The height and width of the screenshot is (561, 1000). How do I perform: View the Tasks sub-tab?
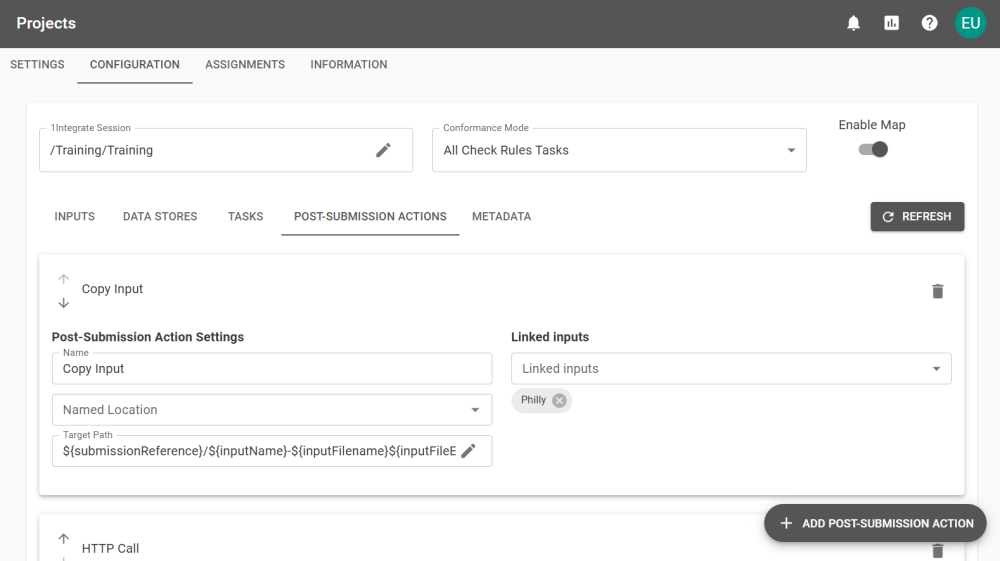(x=246, y=217)
